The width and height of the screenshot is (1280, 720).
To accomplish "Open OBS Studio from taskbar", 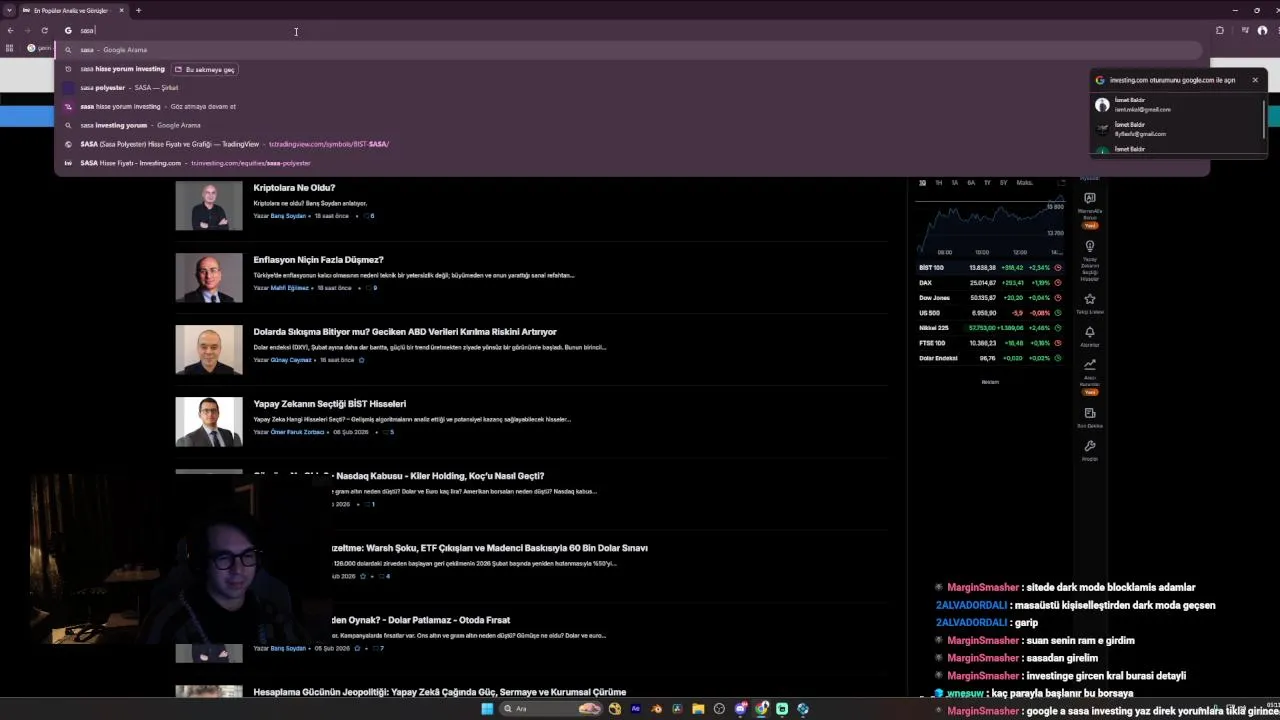I will (719, 709).
